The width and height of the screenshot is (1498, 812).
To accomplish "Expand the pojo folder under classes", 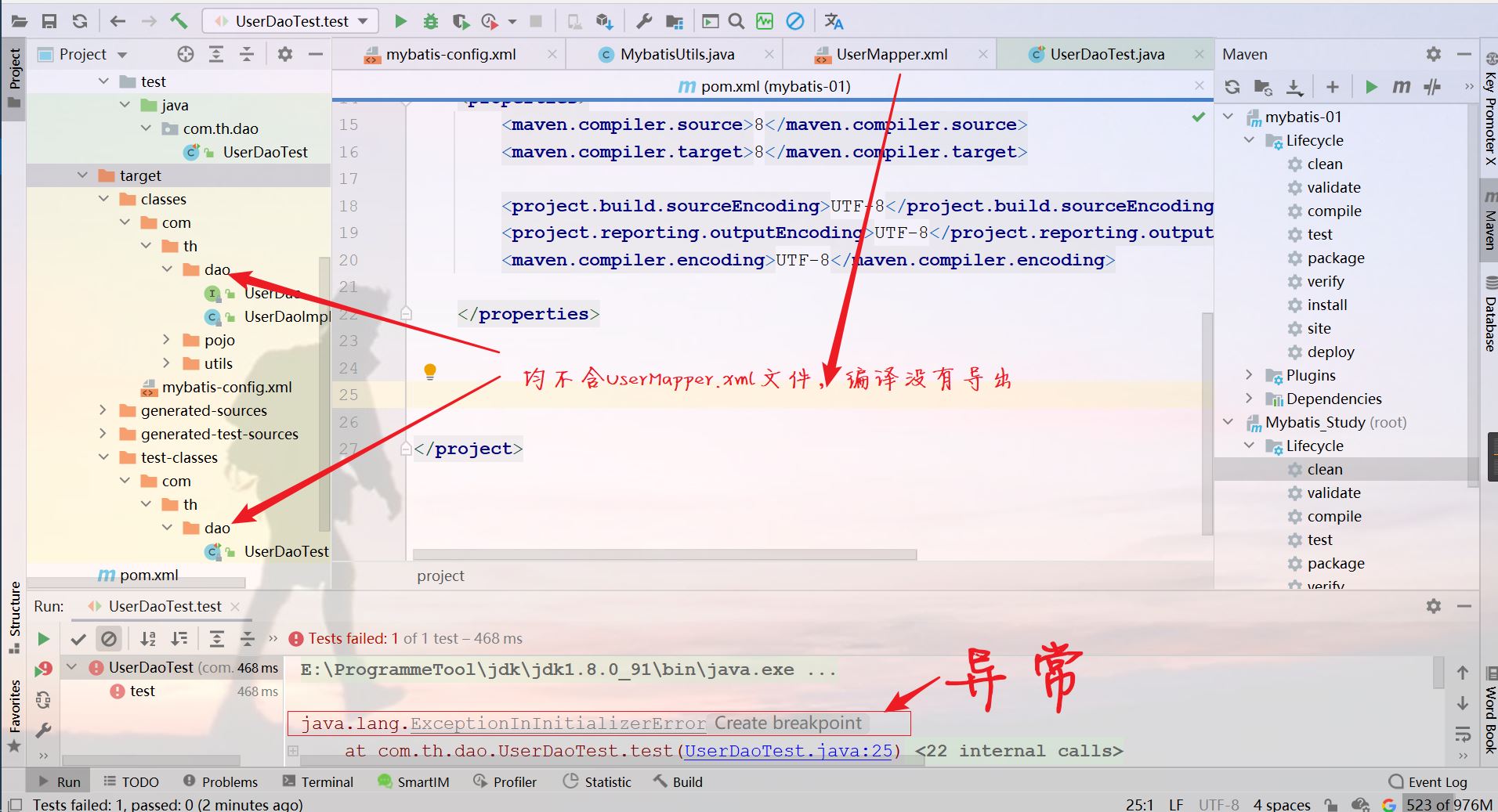I will pos(167,340).
